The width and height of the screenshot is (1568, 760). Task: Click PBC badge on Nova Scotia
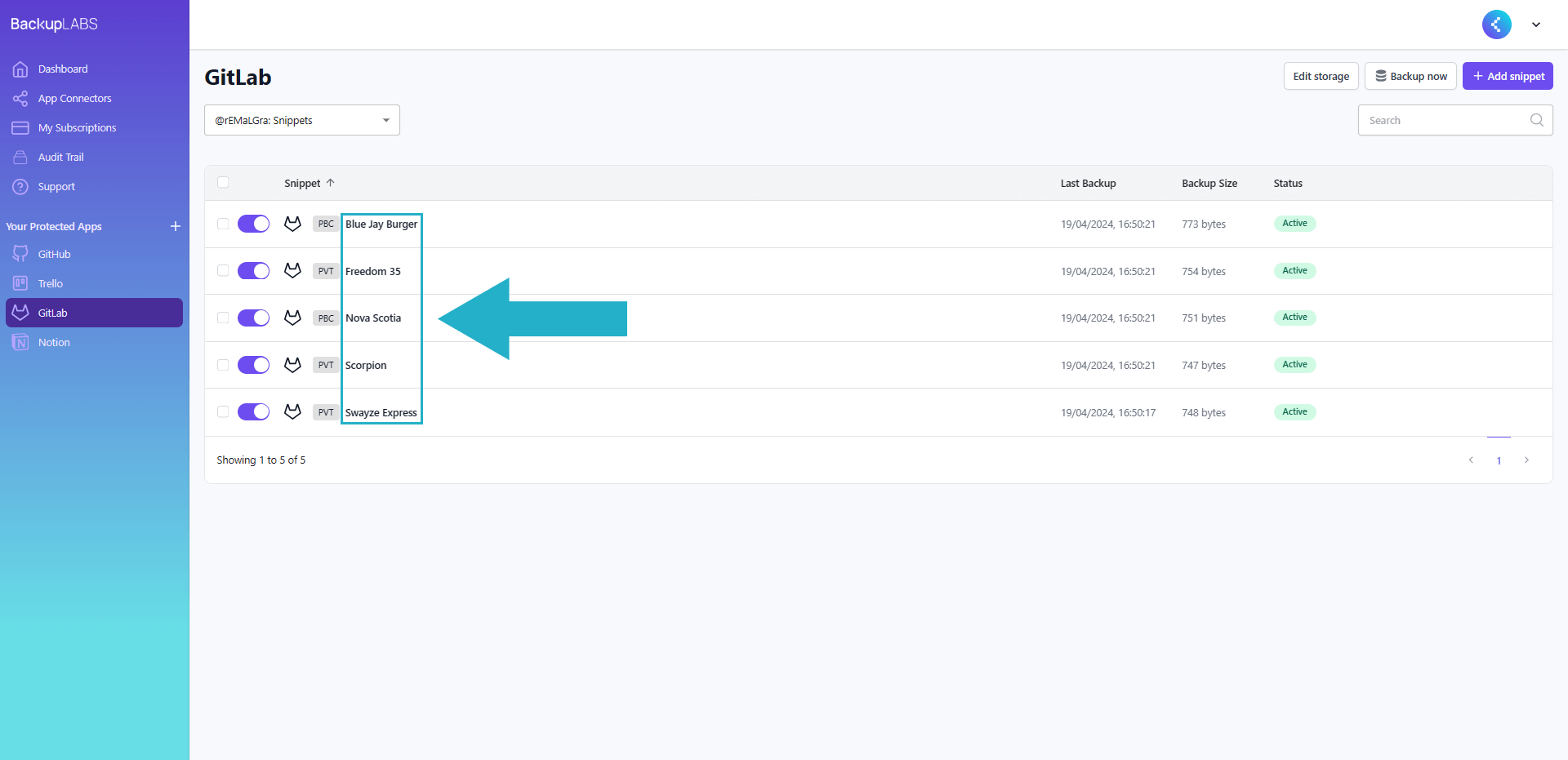(x=326, y=318)
